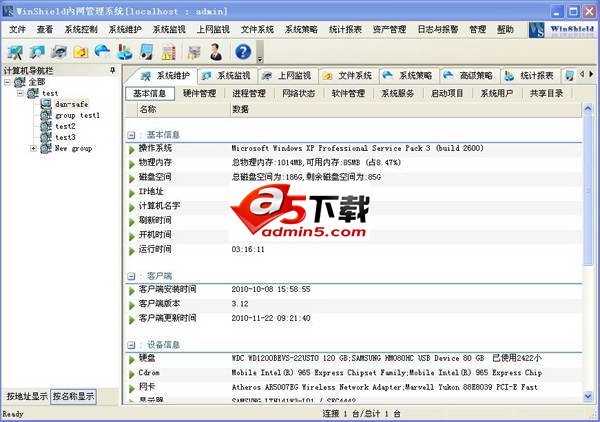Image resolution: width=600 pixels, height=422 pixels.
Task: Collapse the 客户端 section
Action: tap(131, 276)
